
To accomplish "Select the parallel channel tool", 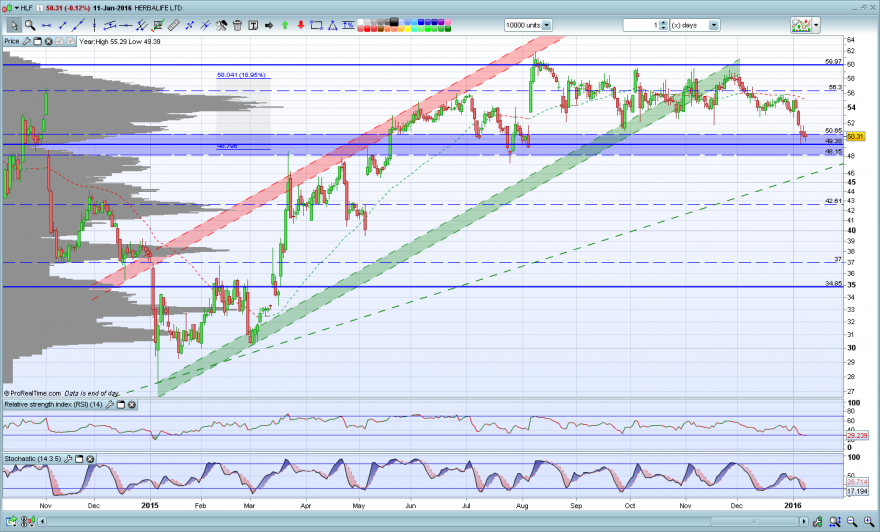I will click(x=142, y=25).
